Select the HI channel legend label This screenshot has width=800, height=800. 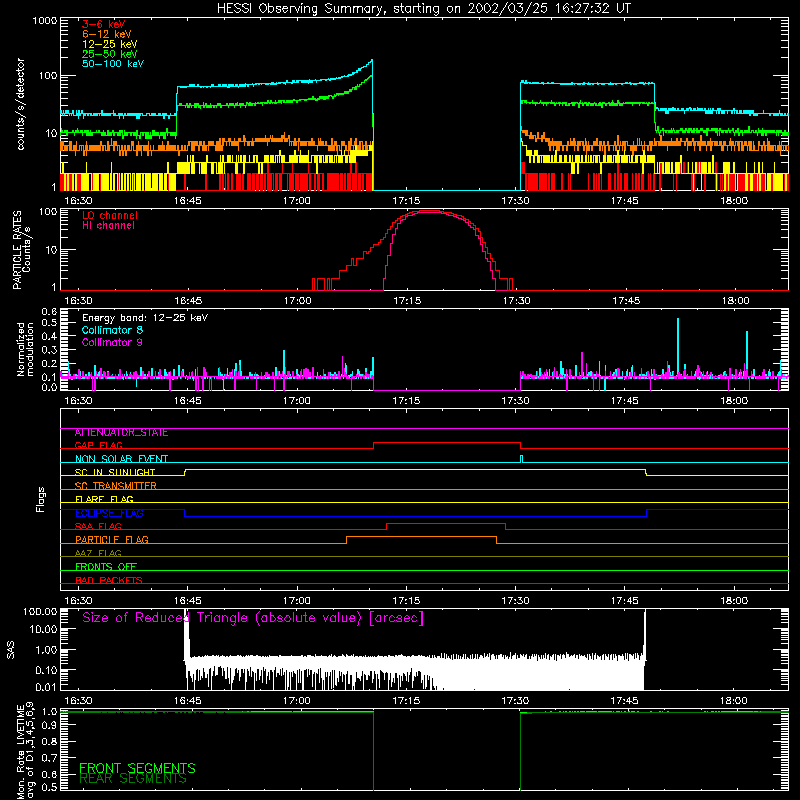click(108, 226)
